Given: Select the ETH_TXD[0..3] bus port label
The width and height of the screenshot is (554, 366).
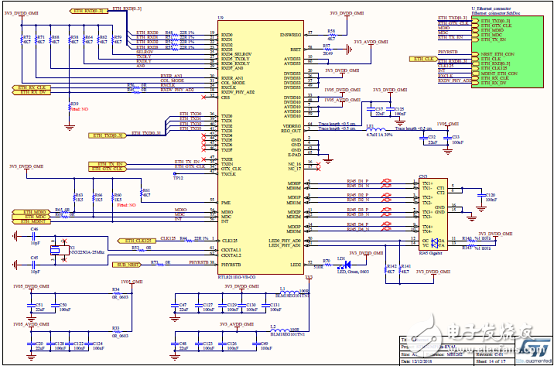Looking at the screenshot, I should (x=107, y=136).
